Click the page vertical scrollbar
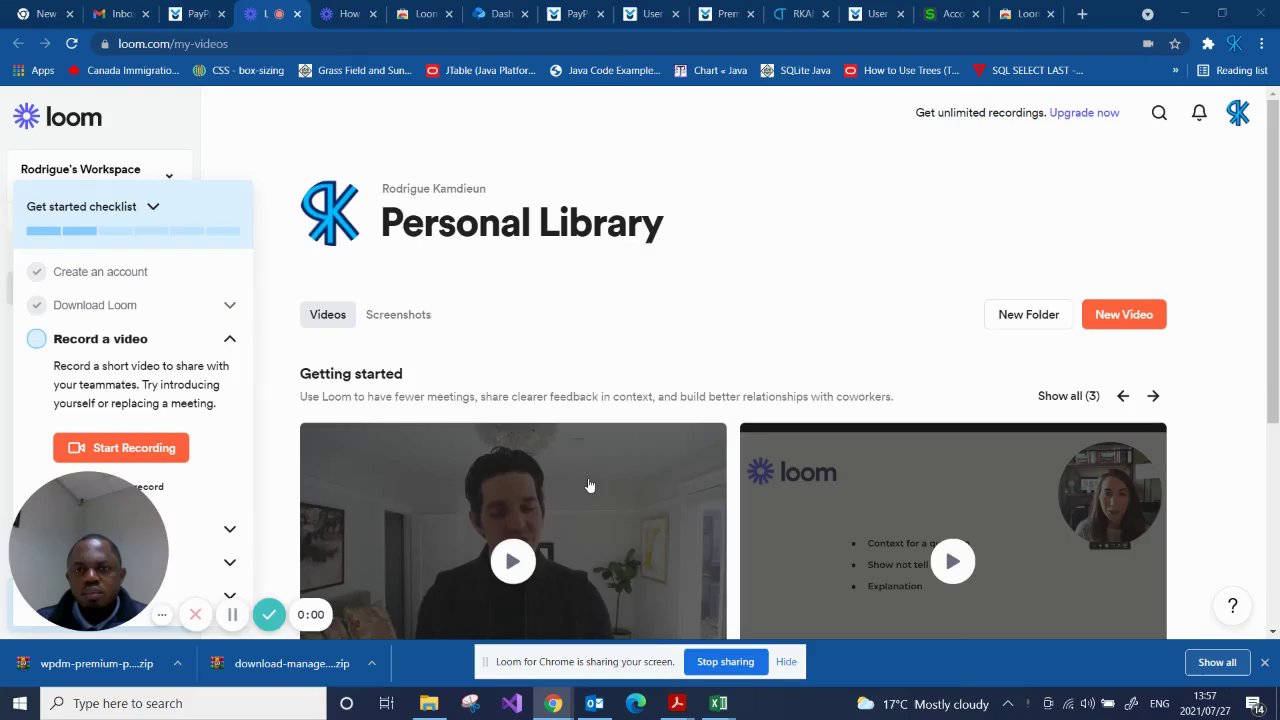This screenshot has width=1280, height=720. click(x=1272, y=260)
